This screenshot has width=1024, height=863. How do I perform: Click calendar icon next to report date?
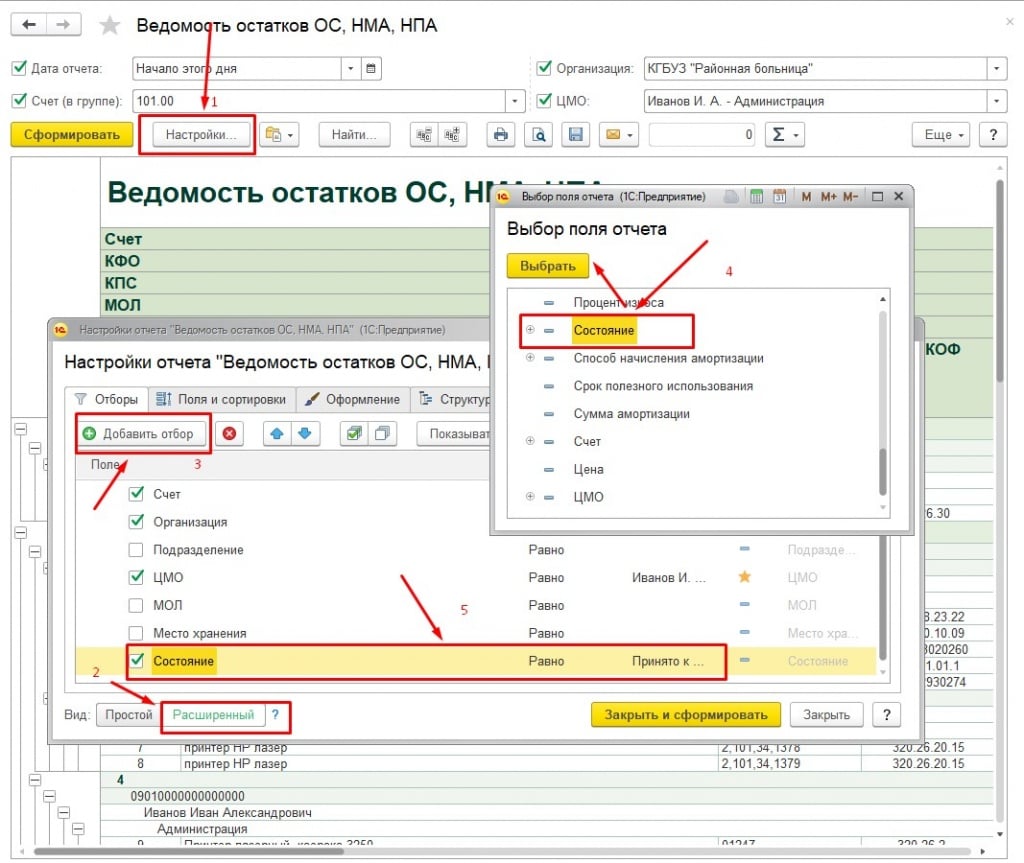click(371, 69)
